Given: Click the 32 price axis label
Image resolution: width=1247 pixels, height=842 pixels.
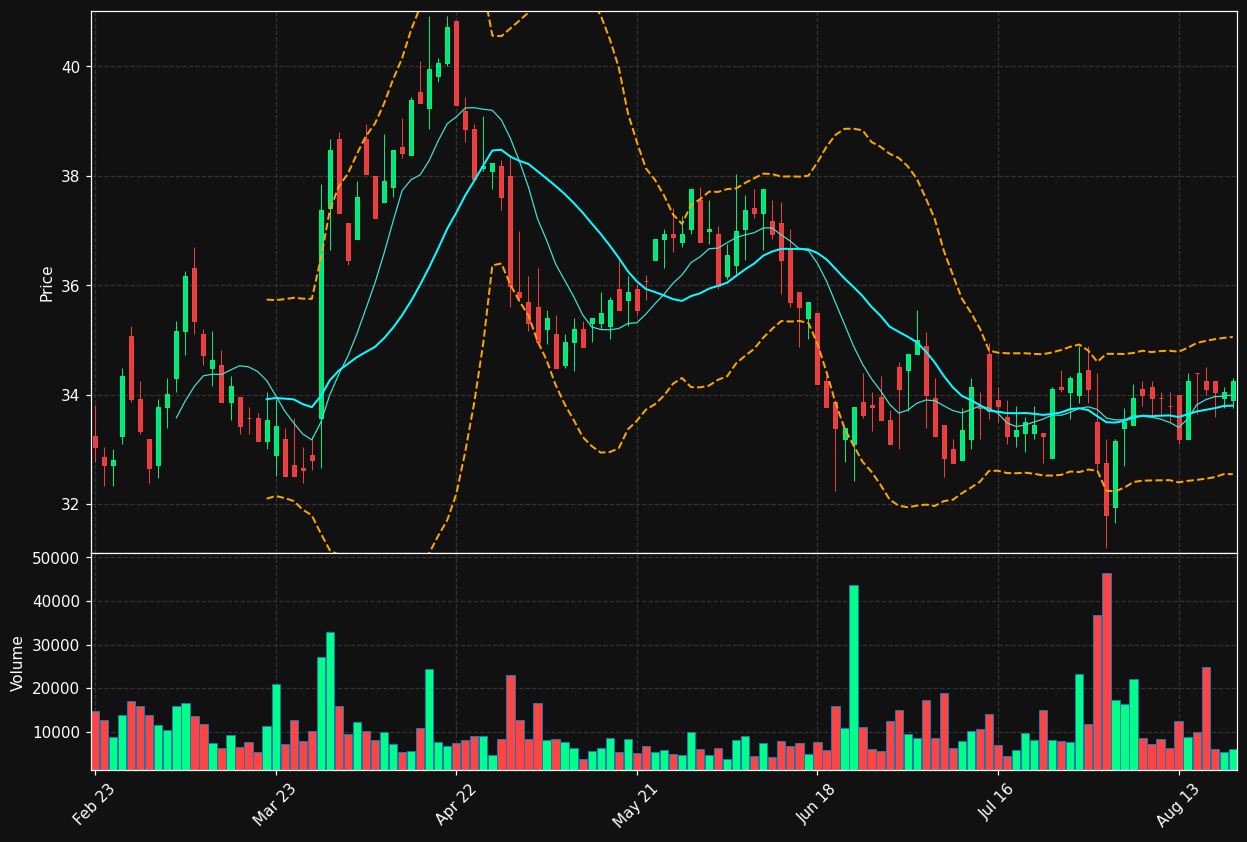Looking at the screenshot, I should [73, 504].
